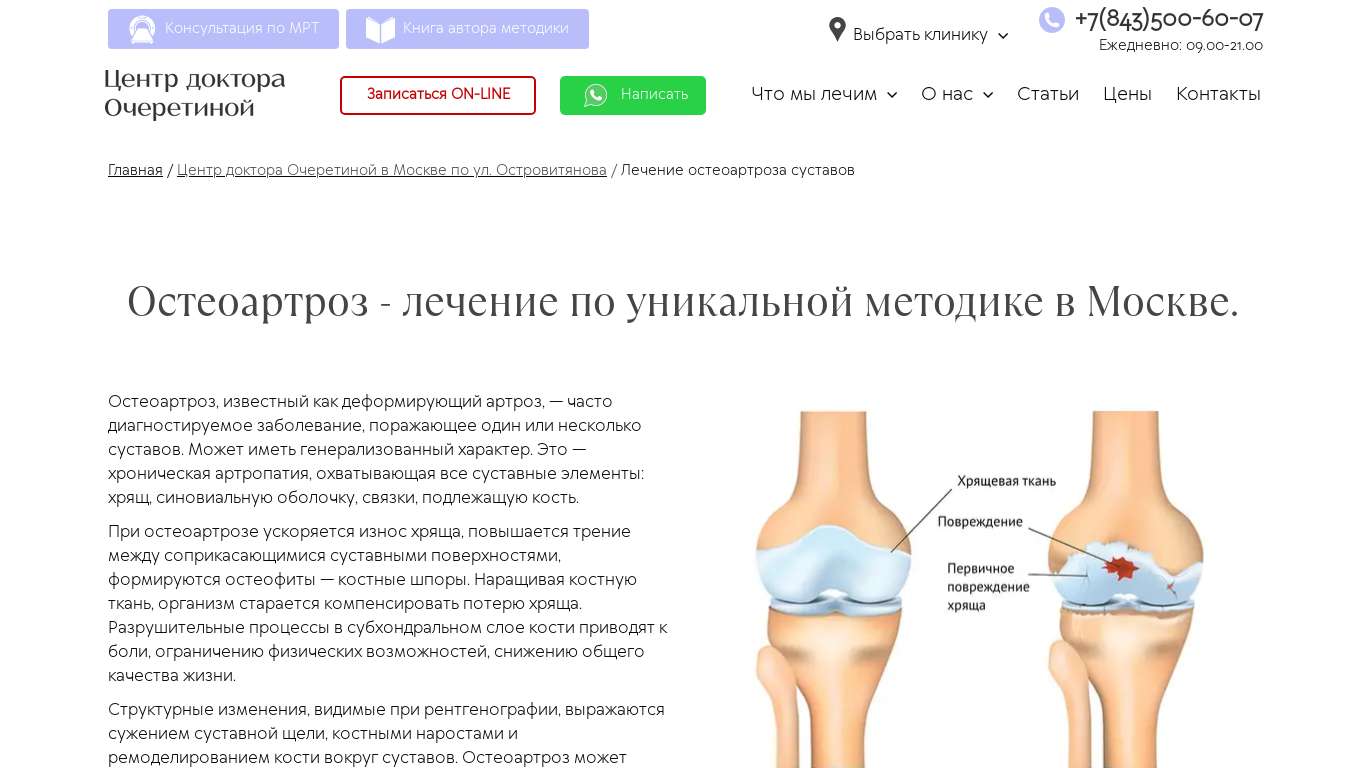Follow the Главная breadcrumb link
The width and height of the screenshot is (1366, 768).
click(135, 171)
